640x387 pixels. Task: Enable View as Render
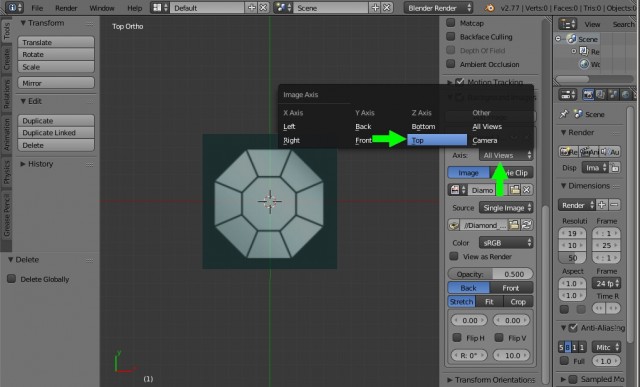(453, 256)
